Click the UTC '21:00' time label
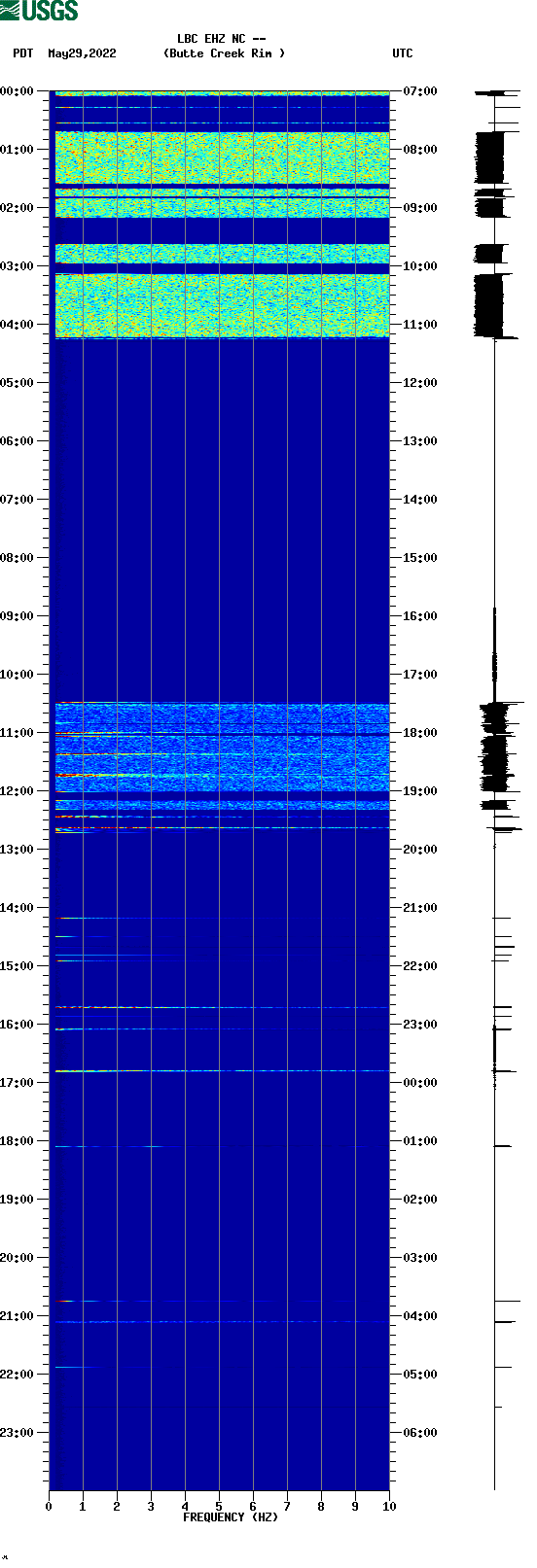 coord(420,908)
